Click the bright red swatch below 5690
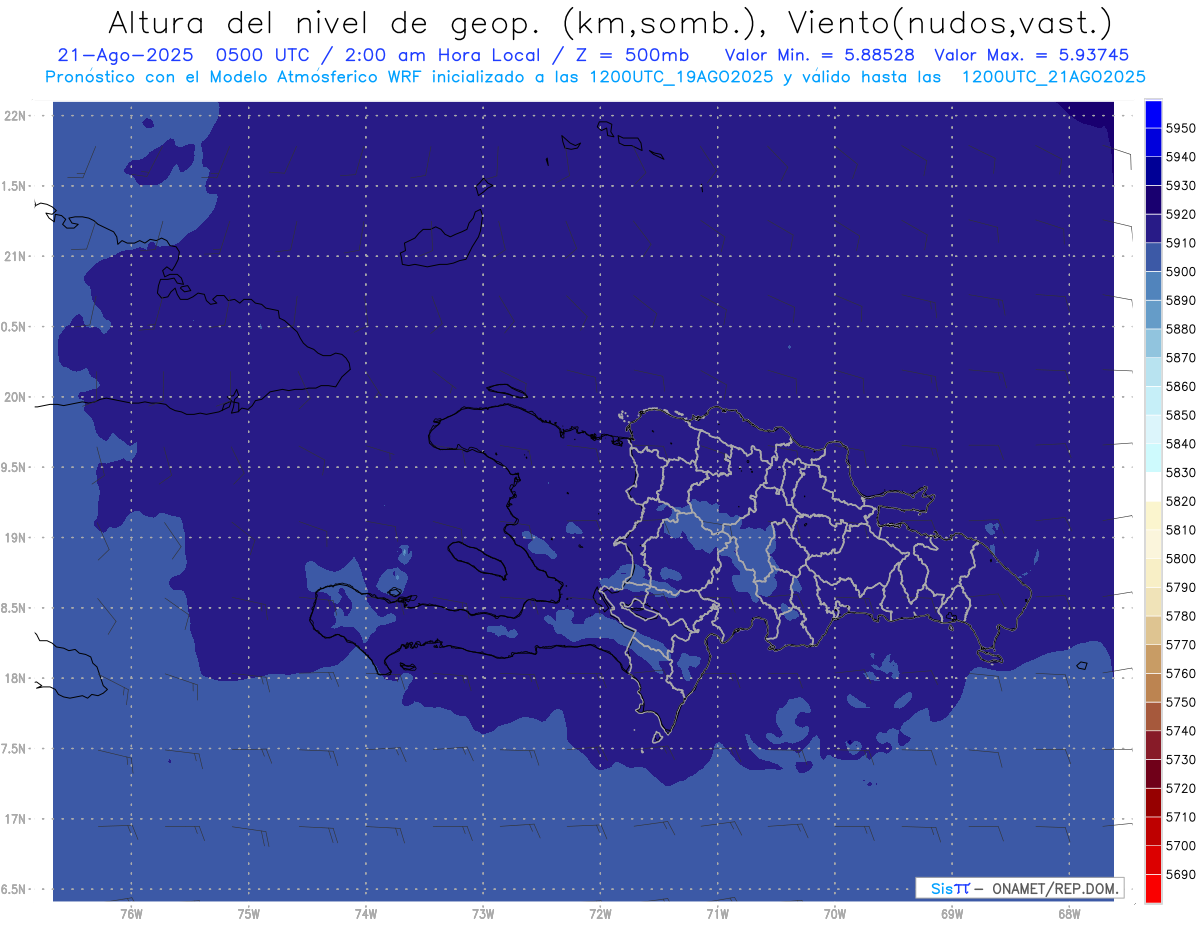The height and width of the screenshot is (927, 1200). [1153, 888]
